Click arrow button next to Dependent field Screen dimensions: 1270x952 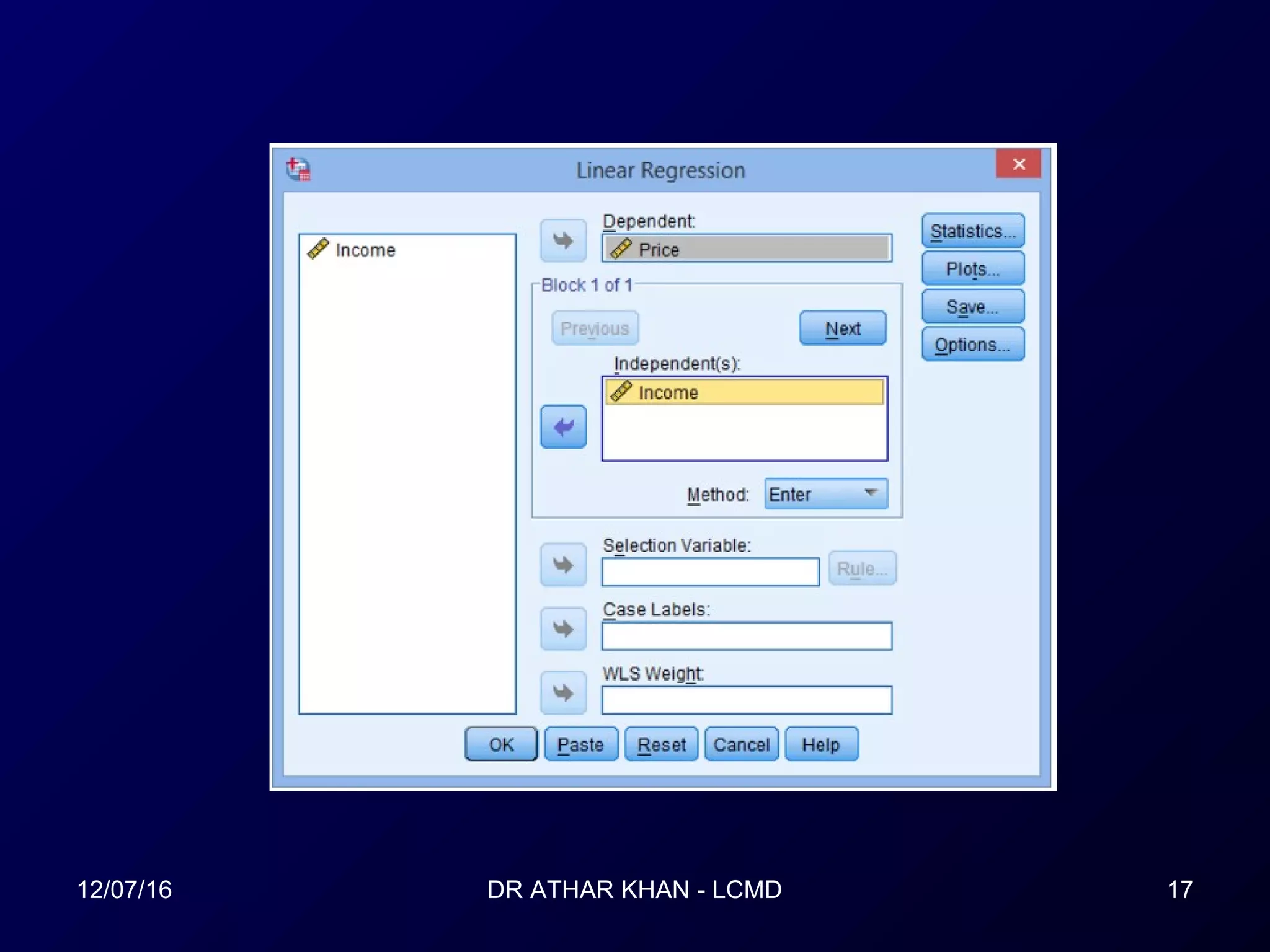point(563,240)
